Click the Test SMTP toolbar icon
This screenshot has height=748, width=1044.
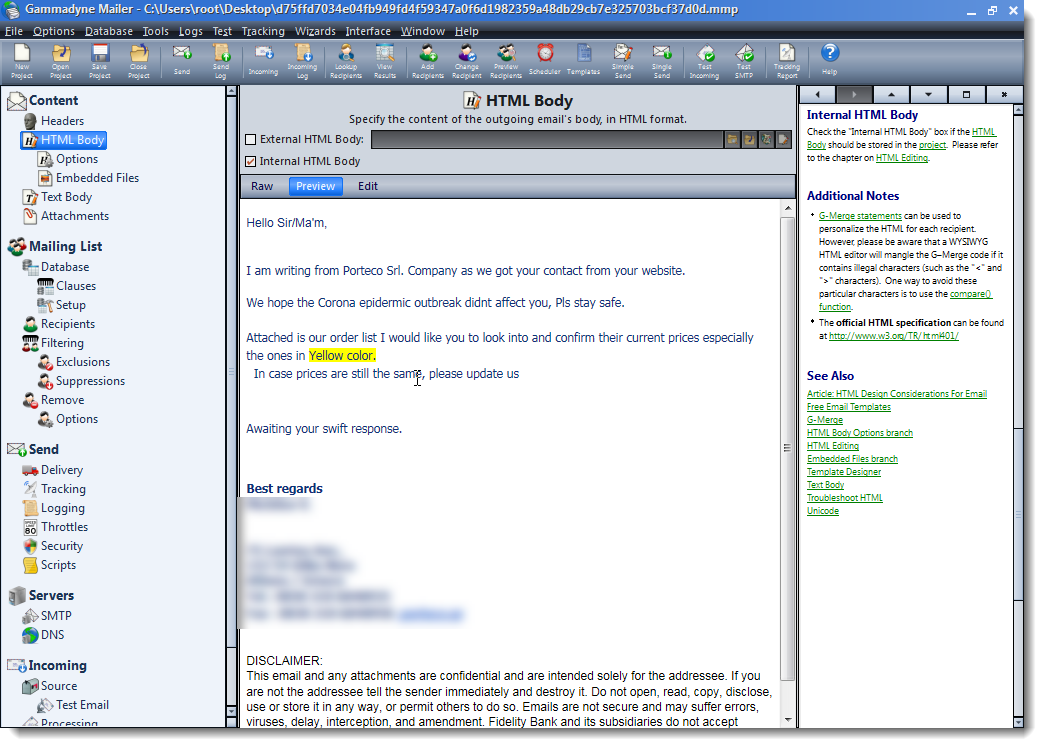744,61
